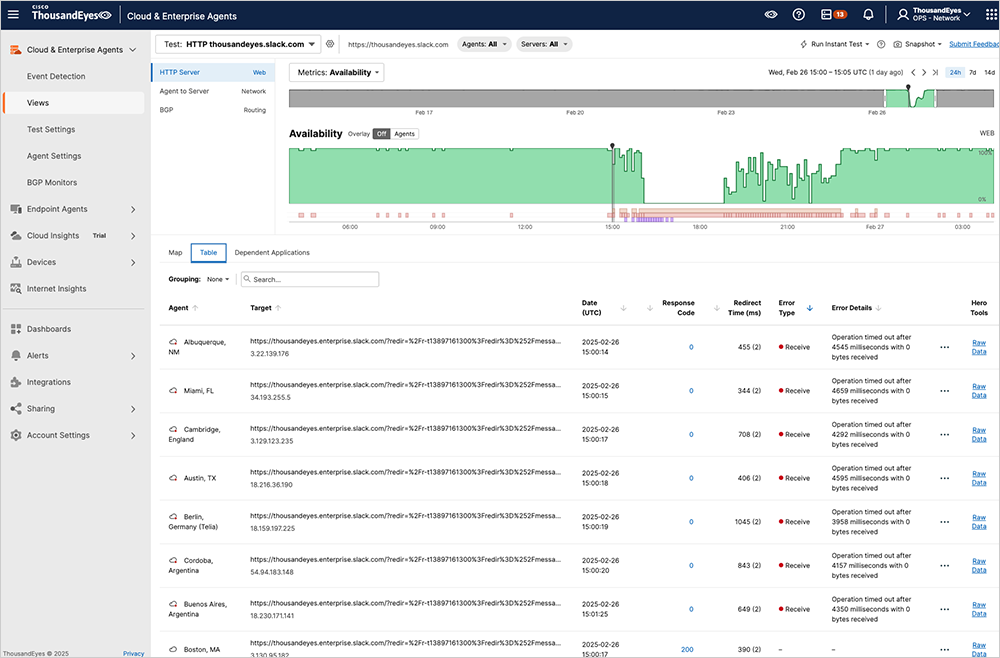Viewport: 1000px width, 658px height.
Task: Open the notifications bell icon
Action: click(868, 14)
